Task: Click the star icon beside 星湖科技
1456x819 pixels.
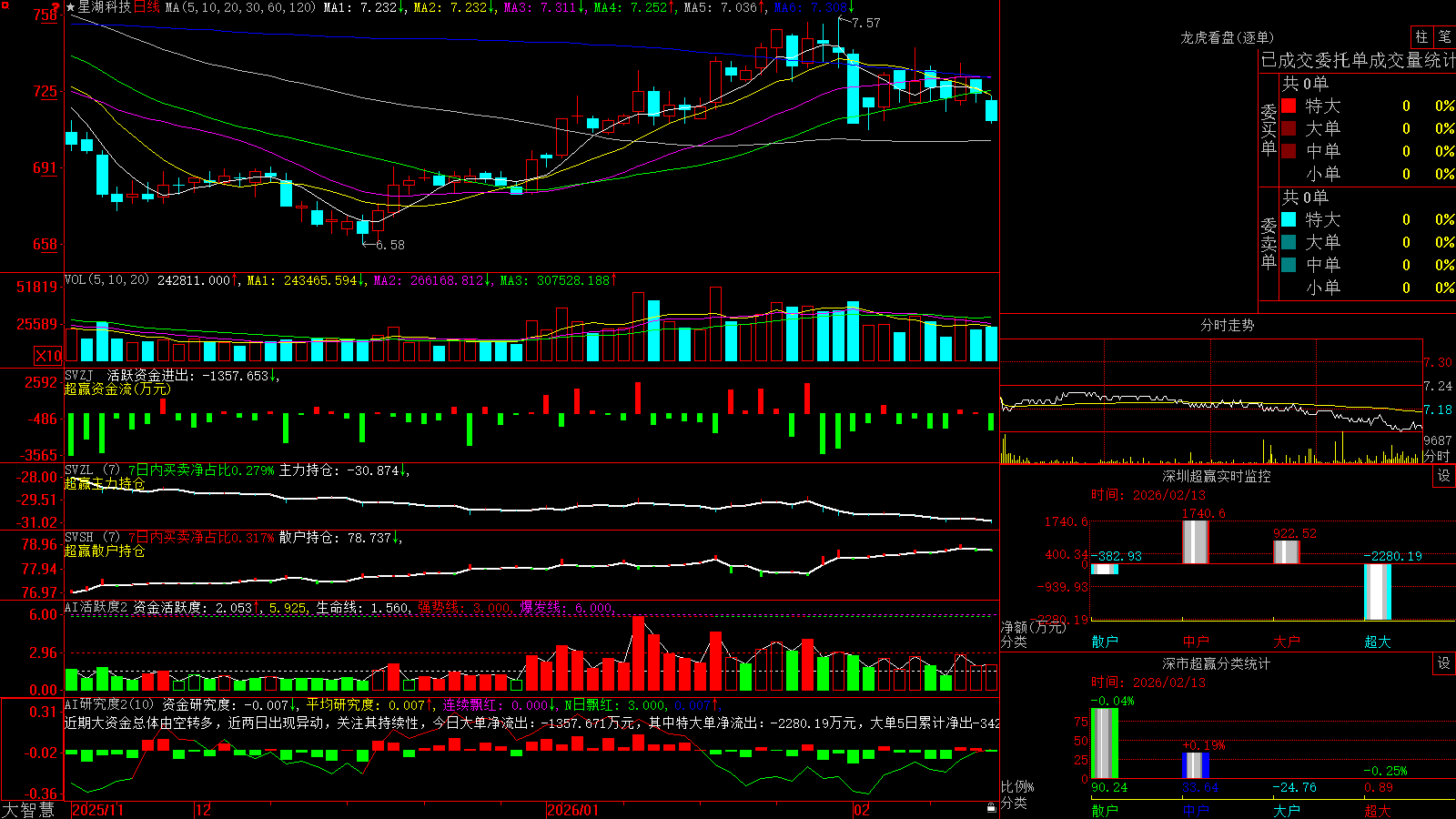Action: (71, 7)
